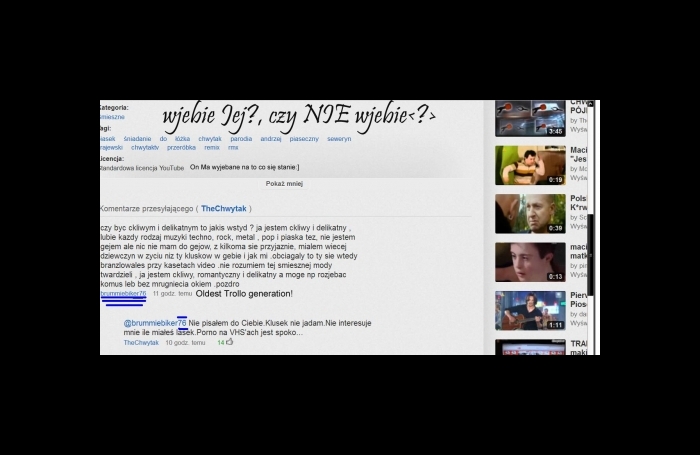Click the 'parodia' tag
The width and height of the screenshot is (700, 455).
point(241,138)
